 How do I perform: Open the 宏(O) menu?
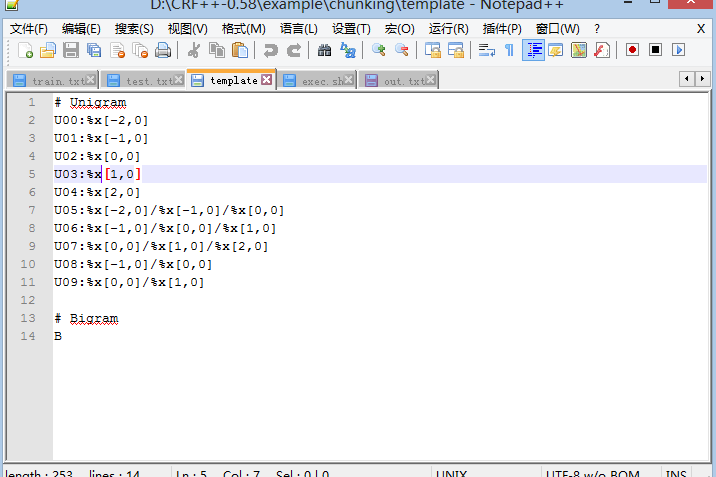(x=400, y=29)
